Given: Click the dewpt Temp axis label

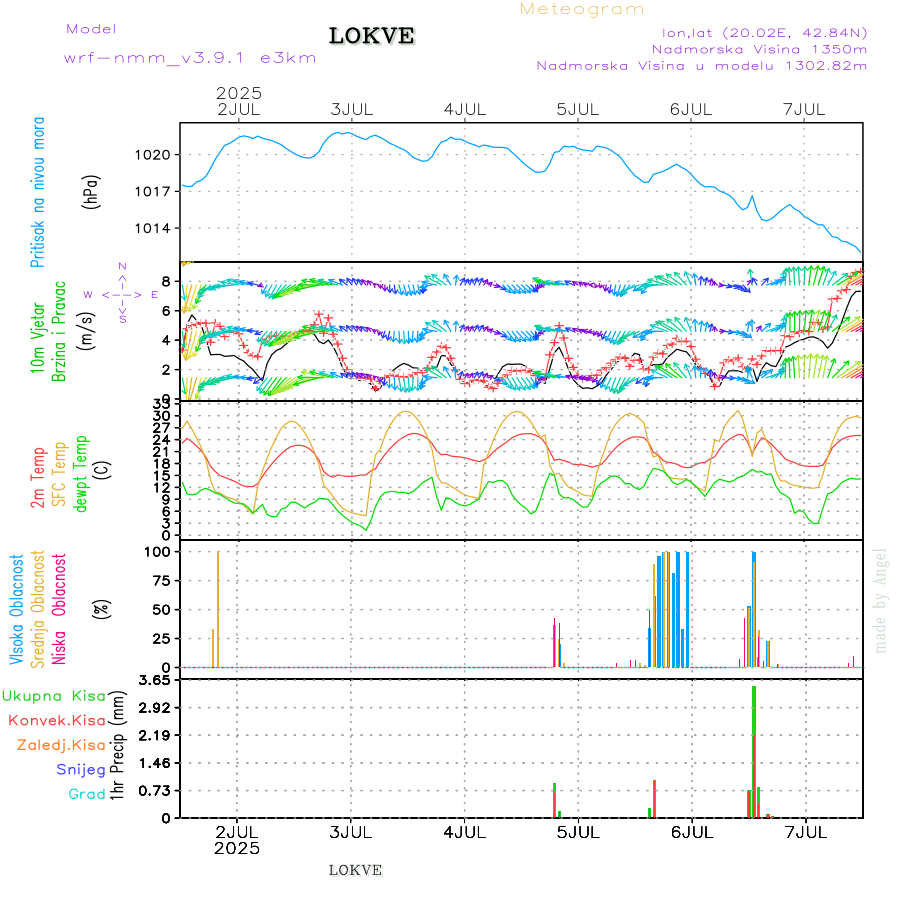Looking at the screenshot, I should point(82,471).
